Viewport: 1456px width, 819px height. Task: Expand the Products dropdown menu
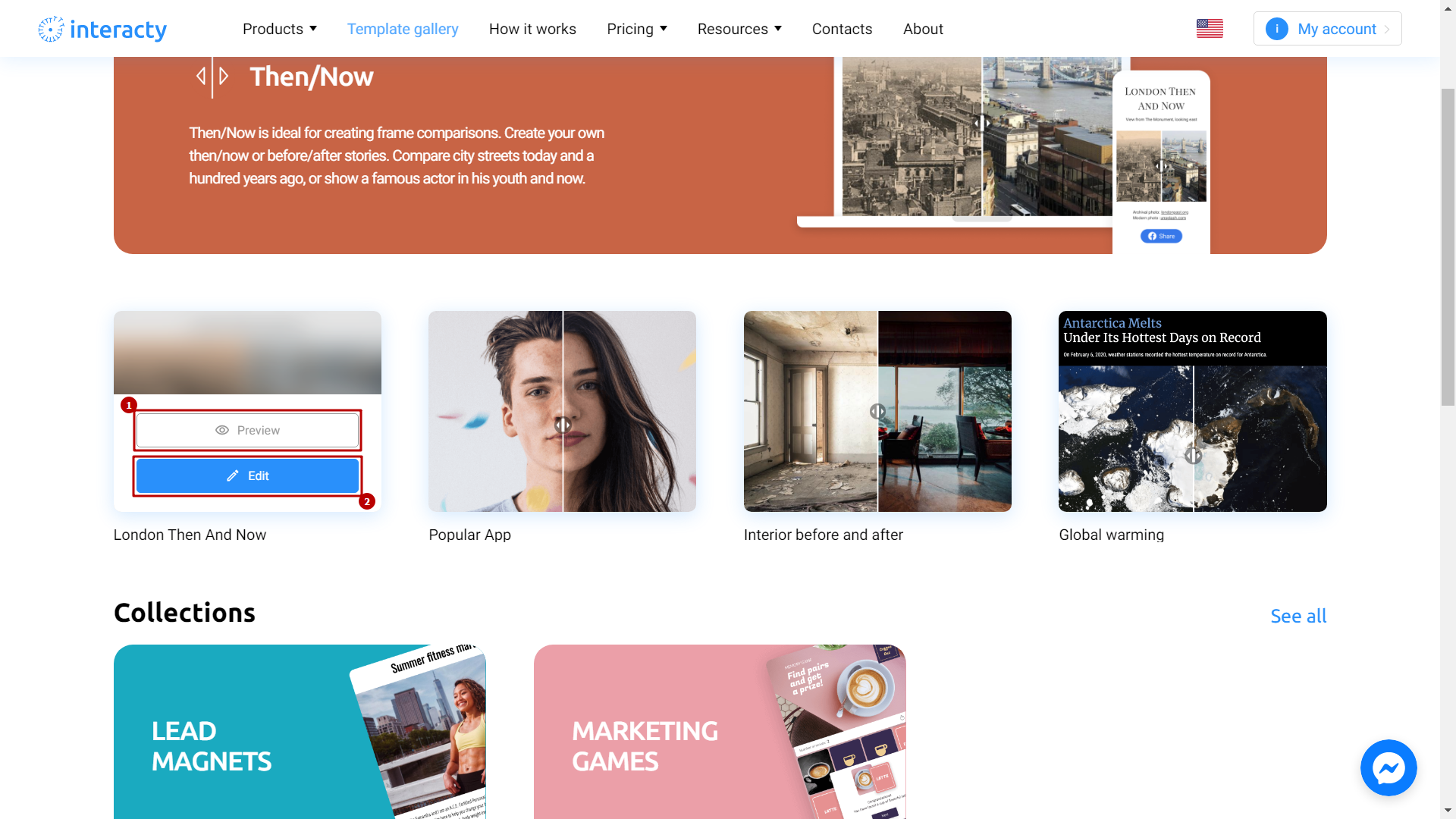[280, 28]
